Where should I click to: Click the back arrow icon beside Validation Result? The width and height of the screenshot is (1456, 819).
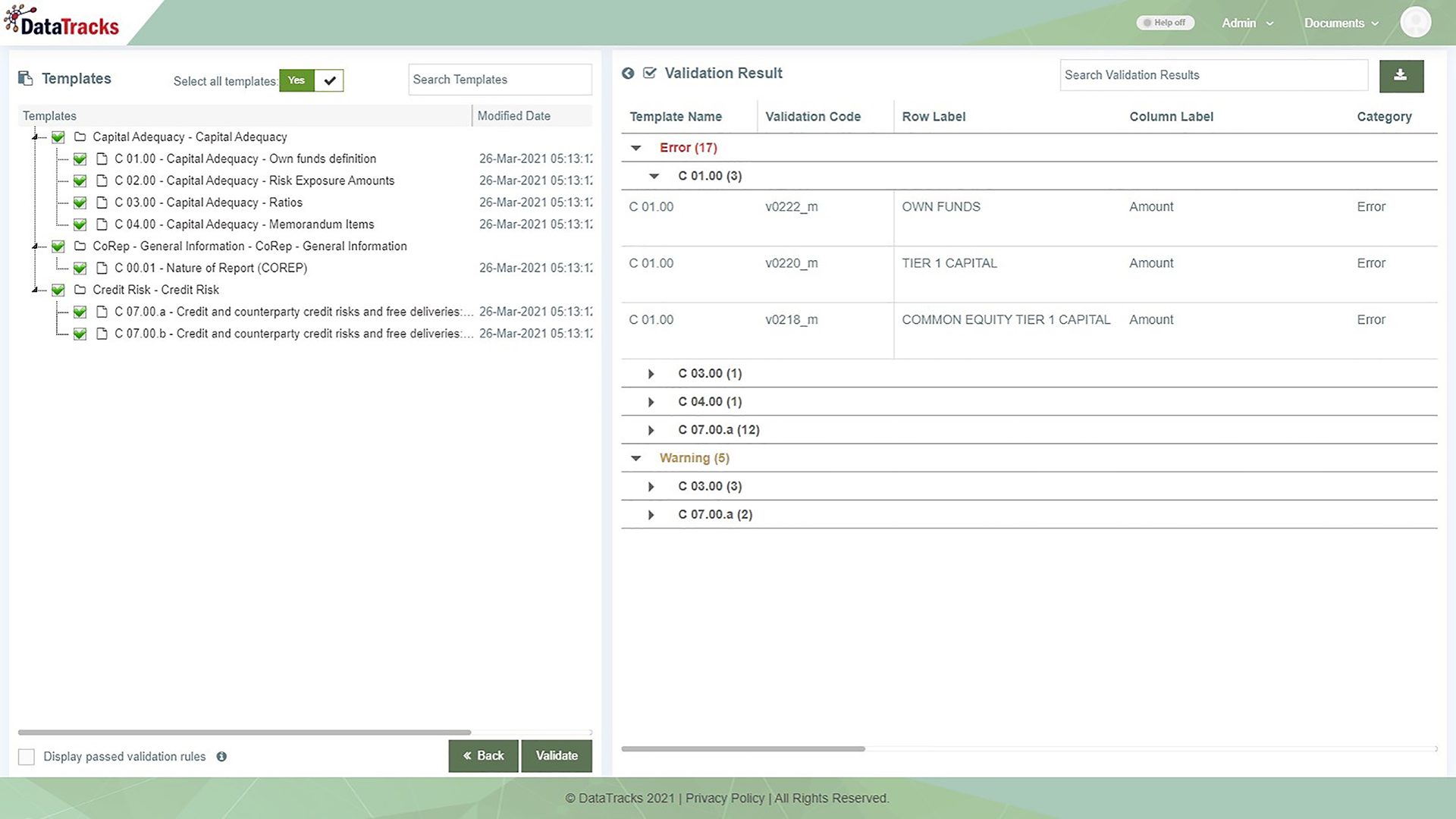628,74
